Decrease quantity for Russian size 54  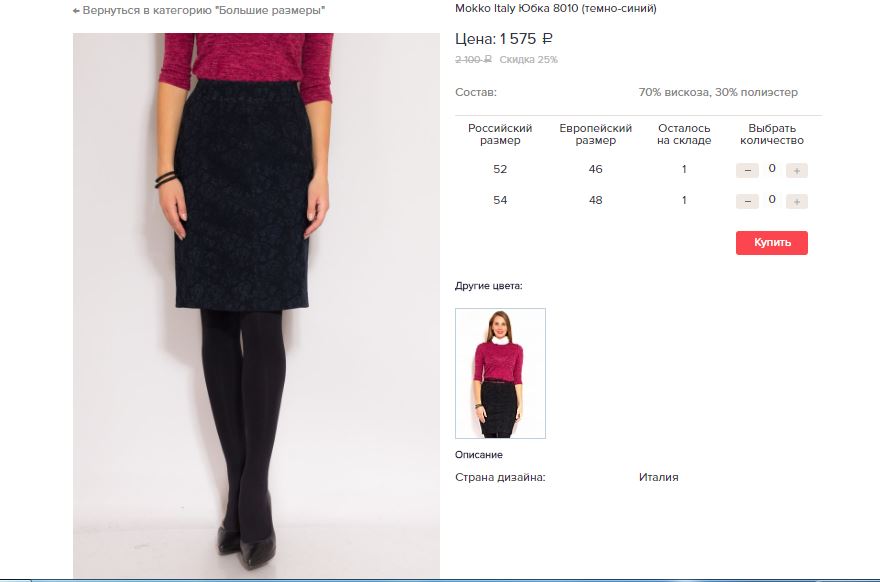pos(747,201)
